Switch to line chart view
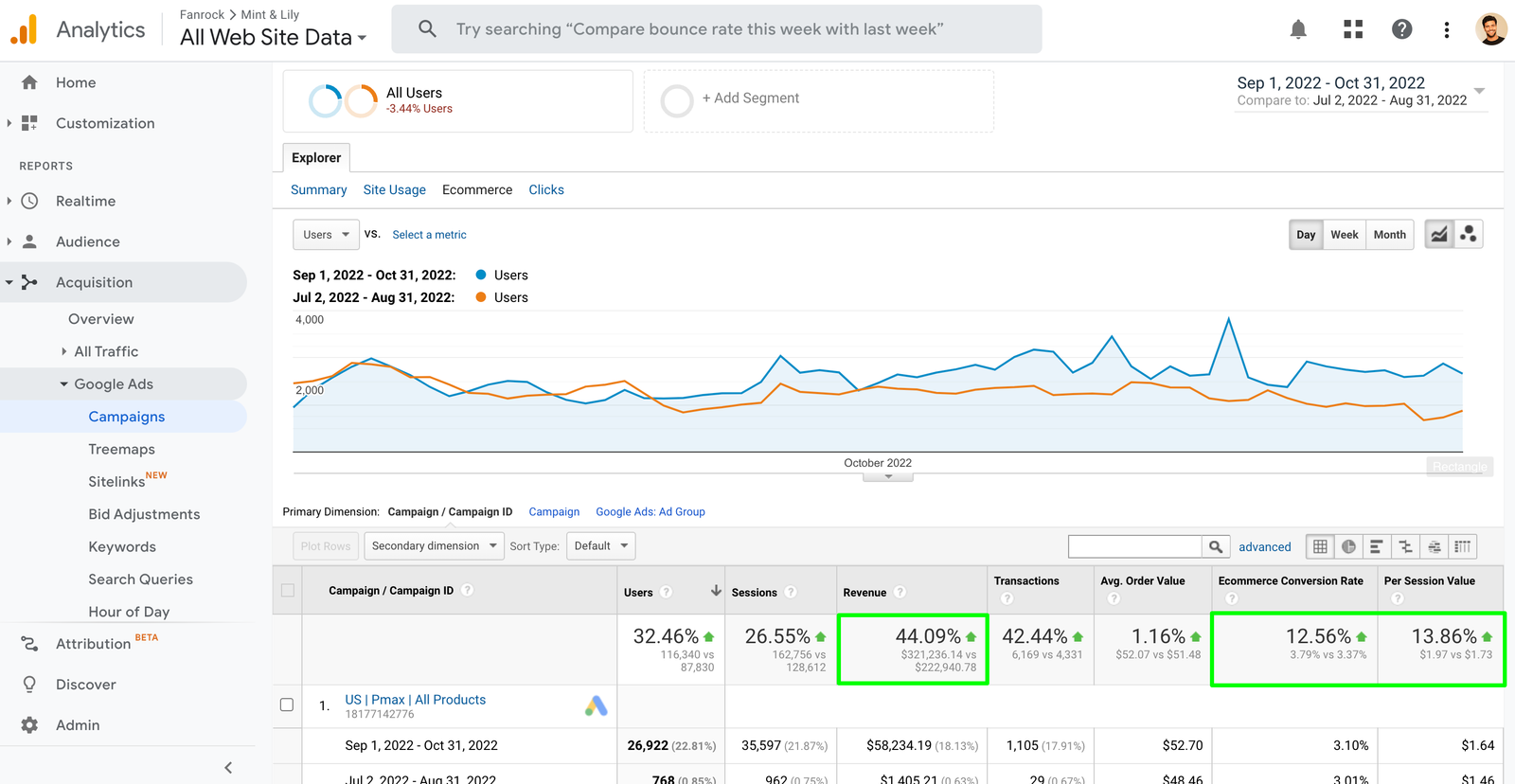 (x=1439, y=235)
